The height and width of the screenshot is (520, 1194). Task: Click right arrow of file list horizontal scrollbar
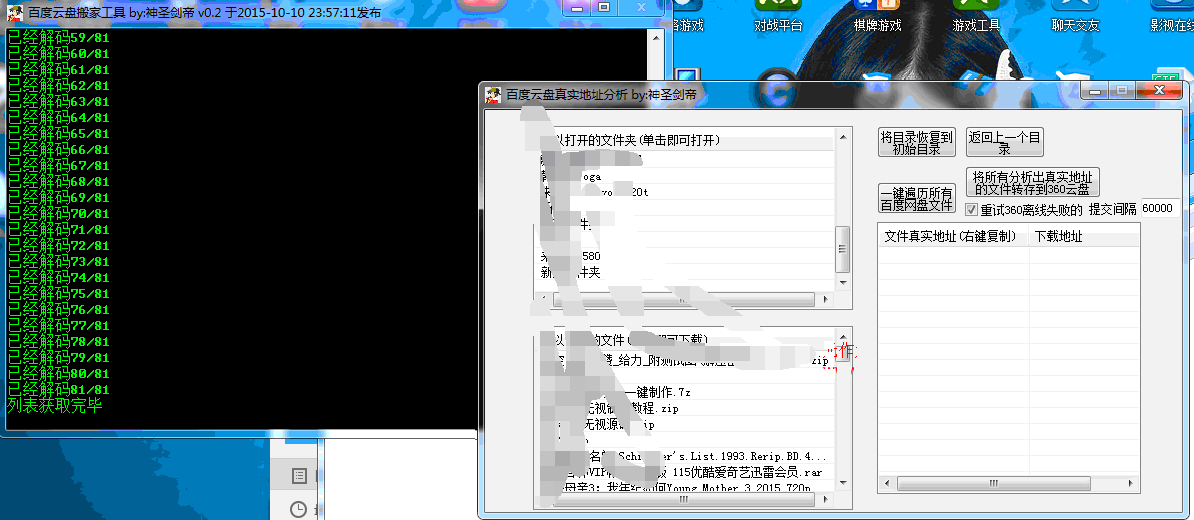click(826, 499)
